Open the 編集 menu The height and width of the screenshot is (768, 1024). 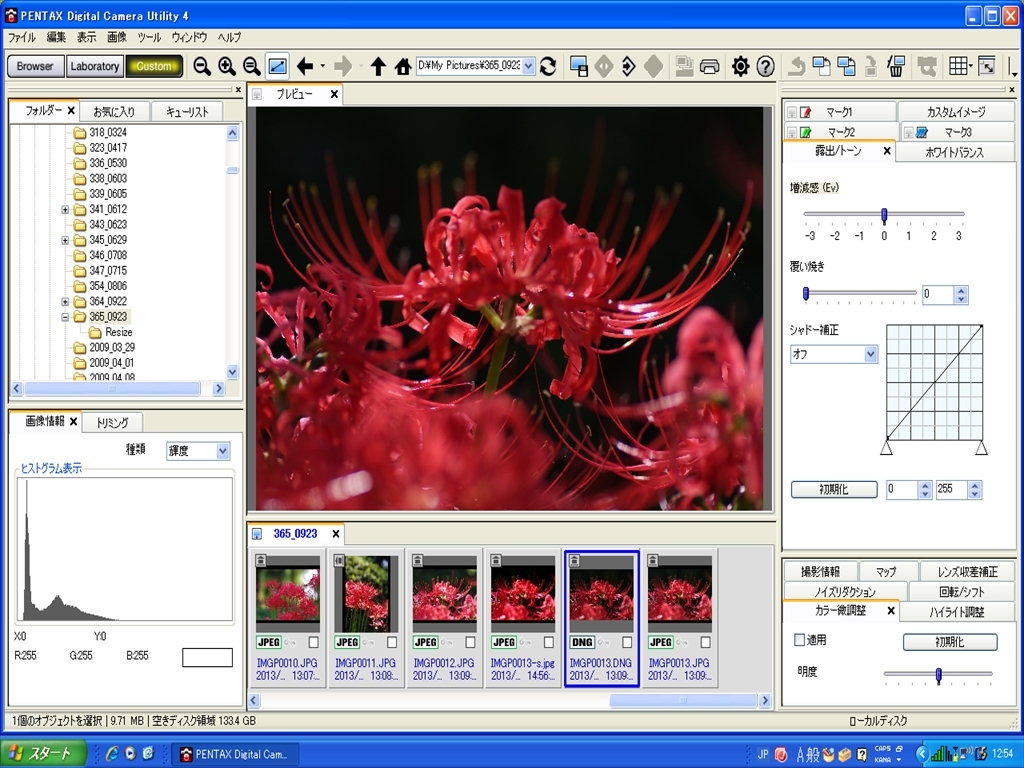56,37
